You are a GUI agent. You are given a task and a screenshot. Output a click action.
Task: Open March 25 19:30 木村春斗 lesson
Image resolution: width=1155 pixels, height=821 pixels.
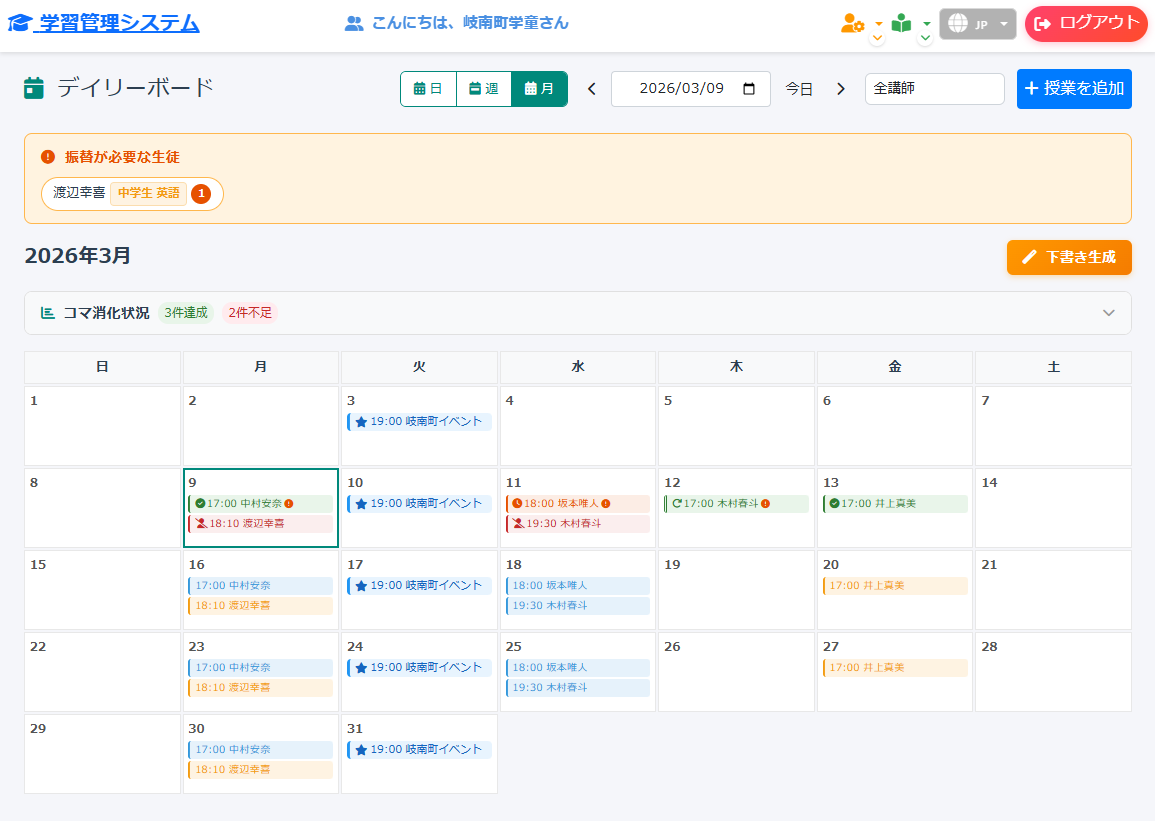[578, 687]
